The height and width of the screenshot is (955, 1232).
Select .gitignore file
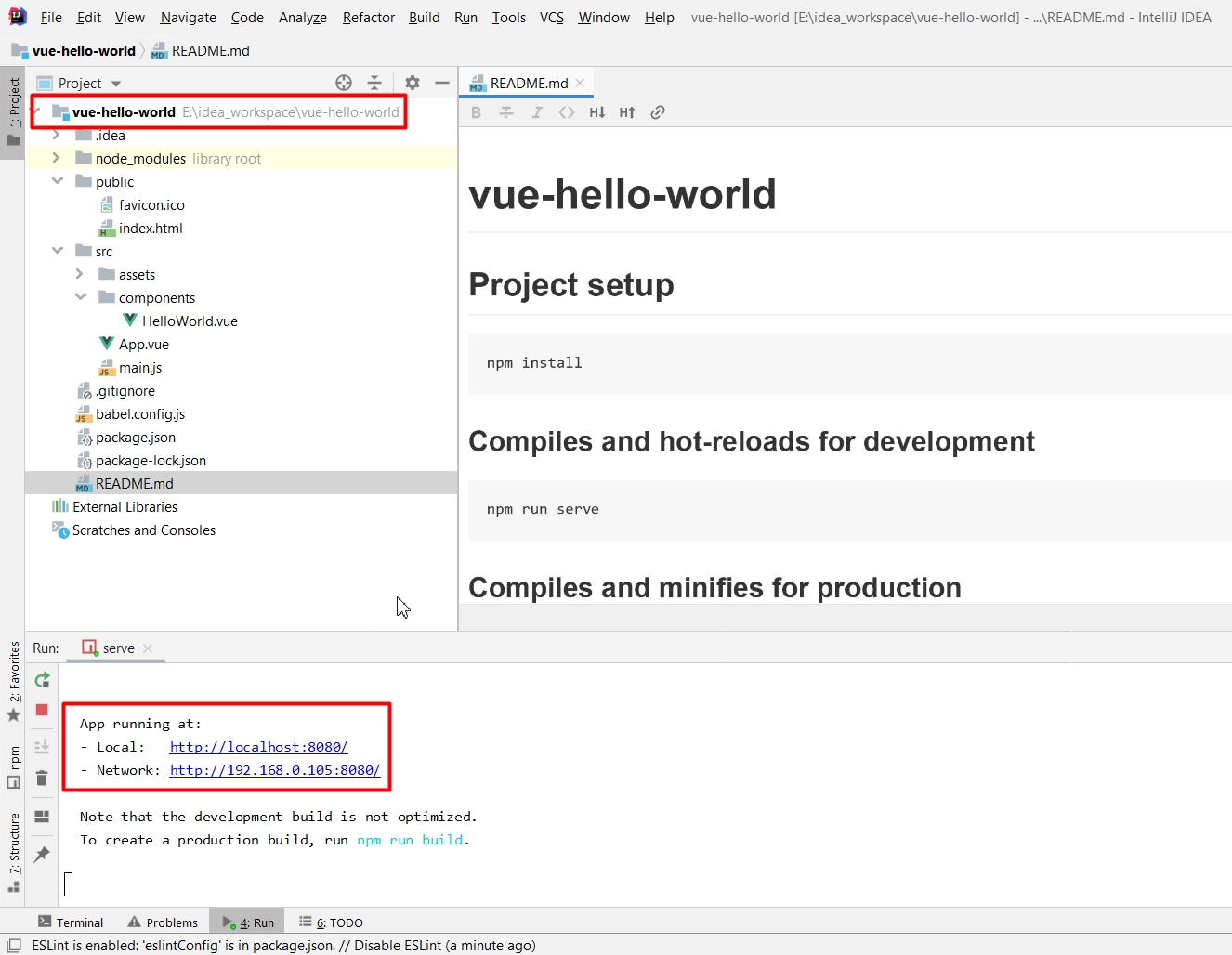[x=125, y=391]
